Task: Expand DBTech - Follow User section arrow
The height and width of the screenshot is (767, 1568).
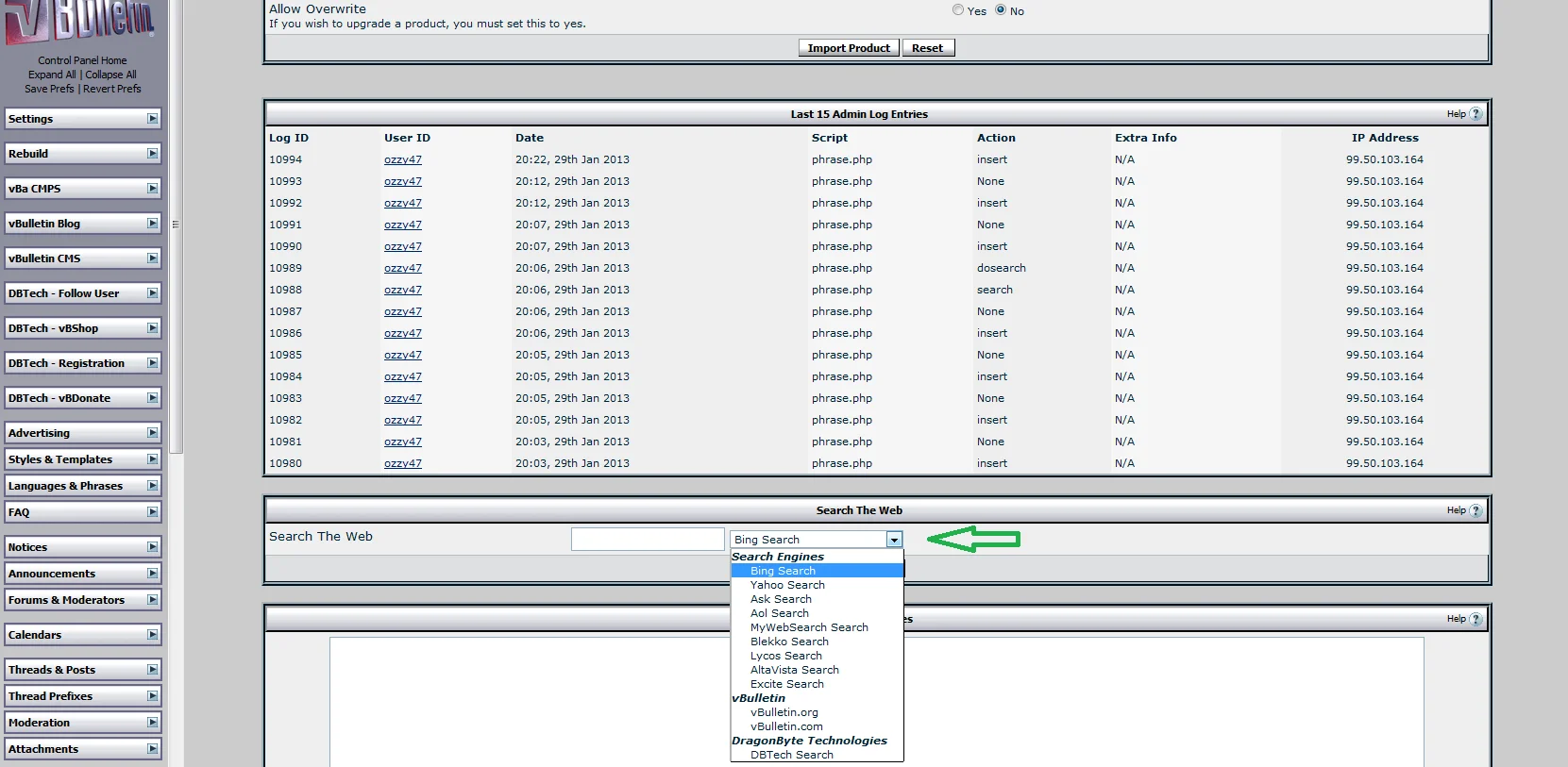Action: pyautogui.click(x=152, y=293)
